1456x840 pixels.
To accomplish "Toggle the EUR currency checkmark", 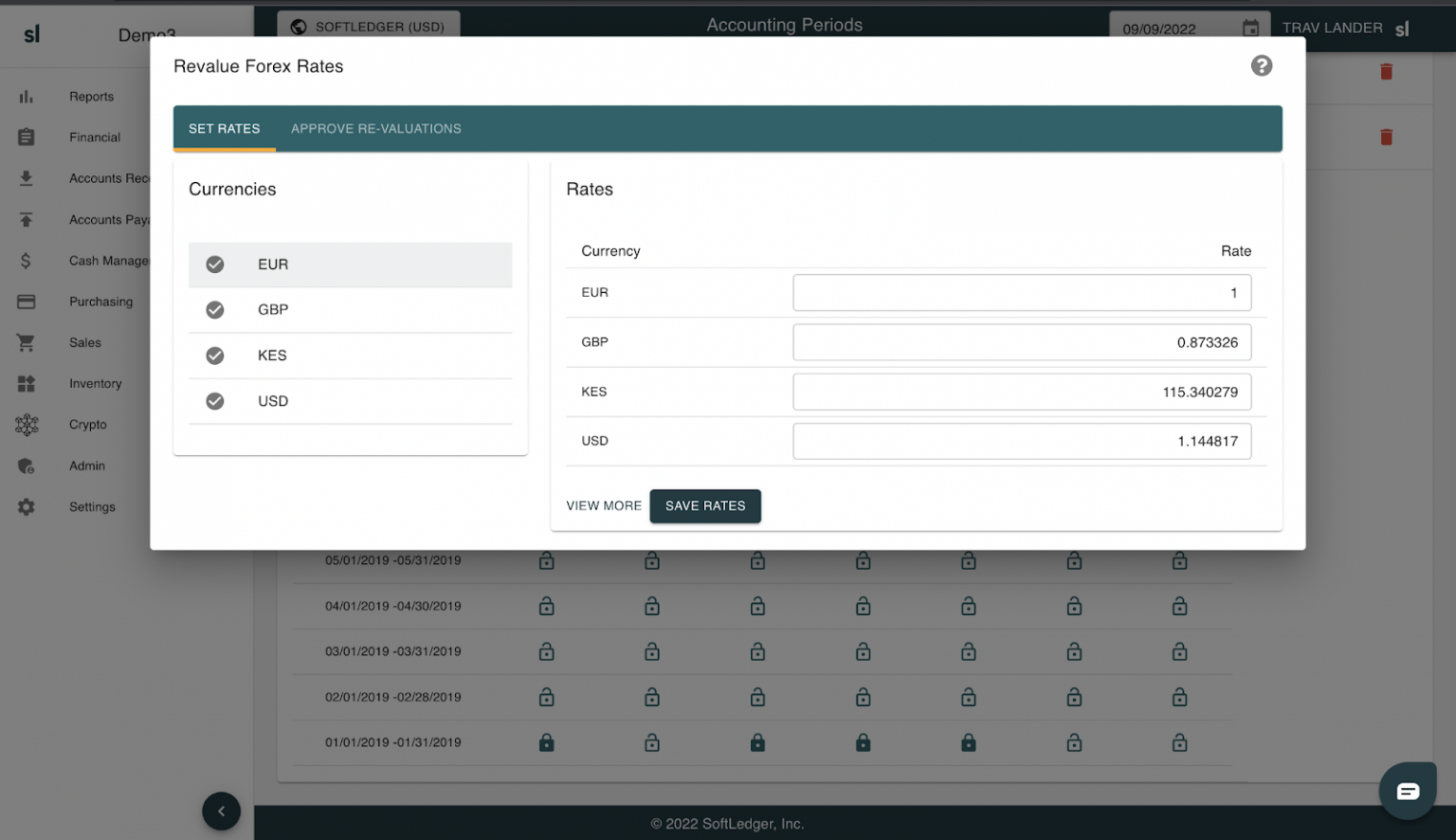I will click(215, 265).
